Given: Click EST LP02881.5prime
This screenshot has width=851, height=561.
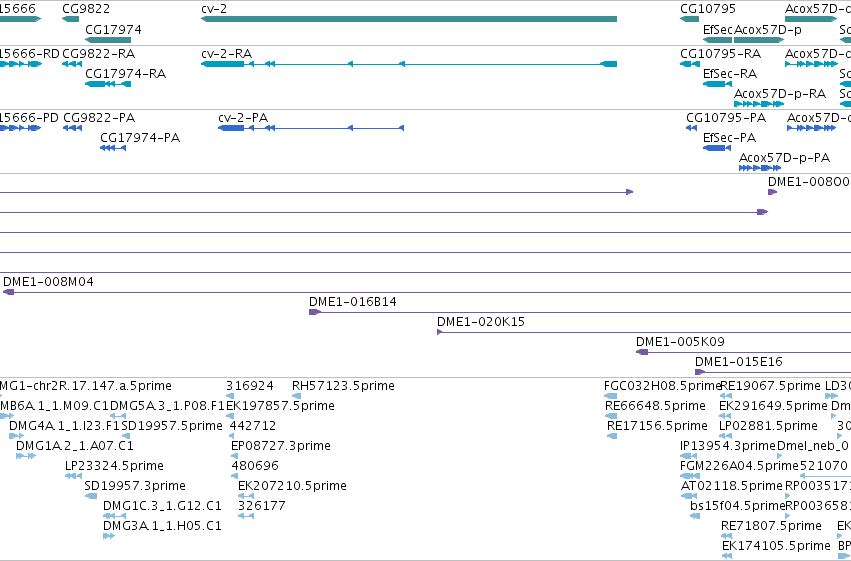Looking at the screenshot, I should 768,426.
